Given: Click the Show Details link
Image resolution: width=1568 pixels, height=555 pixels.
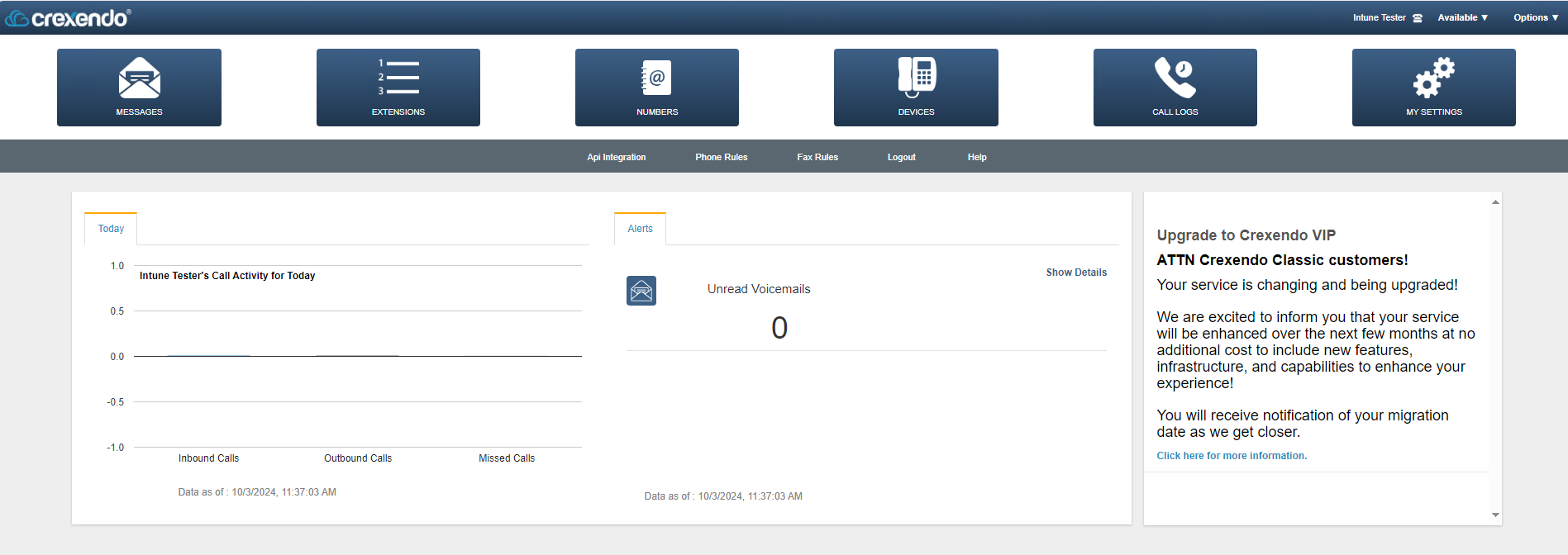Looking at the screenshot, I should tap(1076, 273).
